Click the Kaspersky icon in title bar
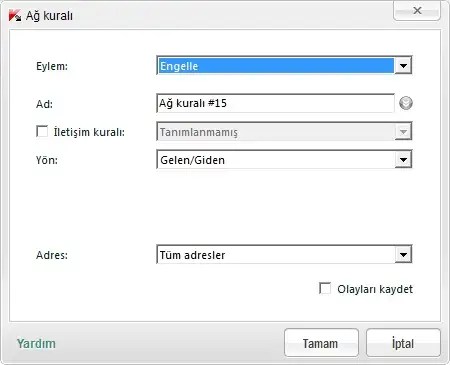Viewport: 450px width, 365px height. click(15, 15)
